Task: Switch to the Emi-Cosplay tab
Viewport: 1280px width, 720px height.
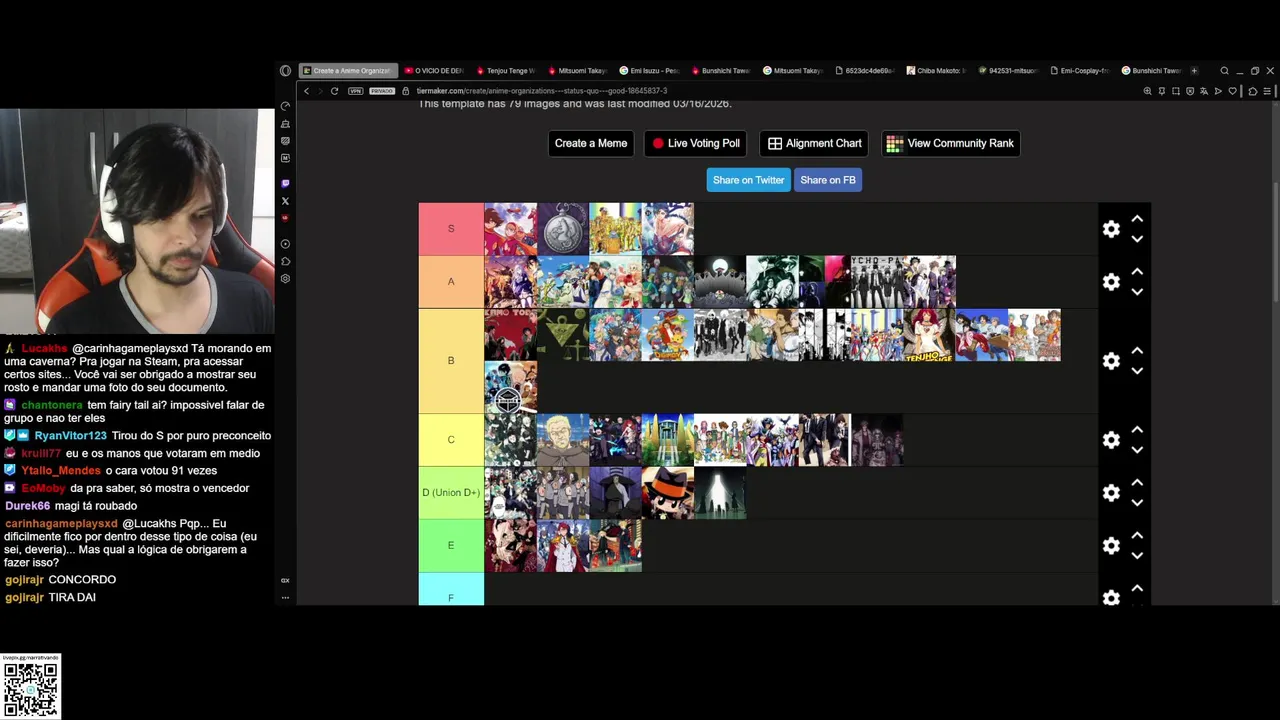Action: [x=1080, y=71]
